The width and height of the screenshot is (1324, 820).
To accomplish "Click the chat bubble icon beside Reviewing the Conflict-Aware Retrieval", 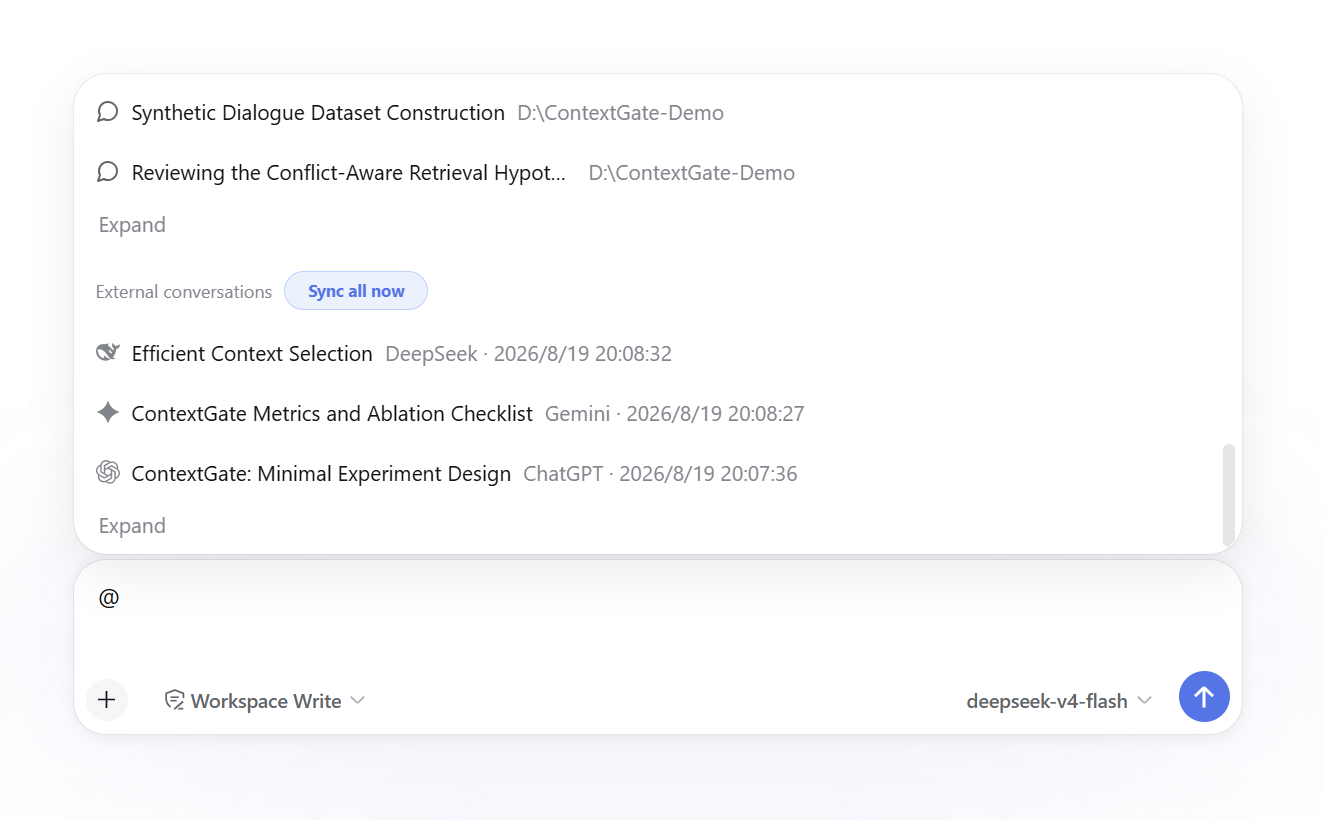I will pyautogui.click(x=108, y=172).
